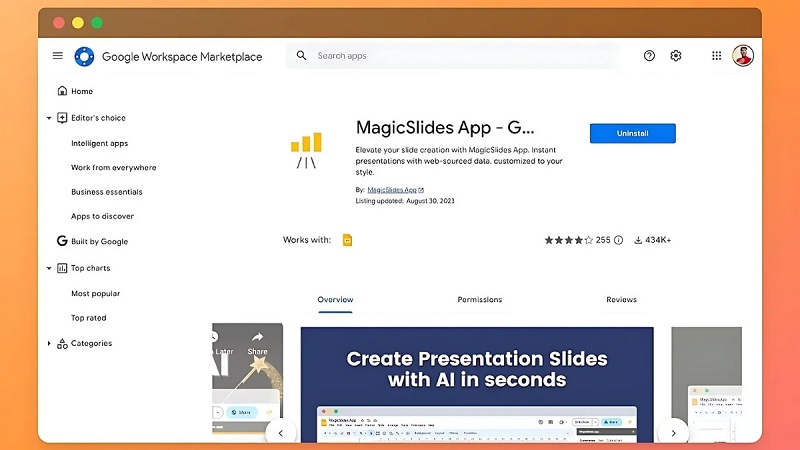800x450 pixels.
Task: Open Apps to discover category
Action: pos(102,216)
